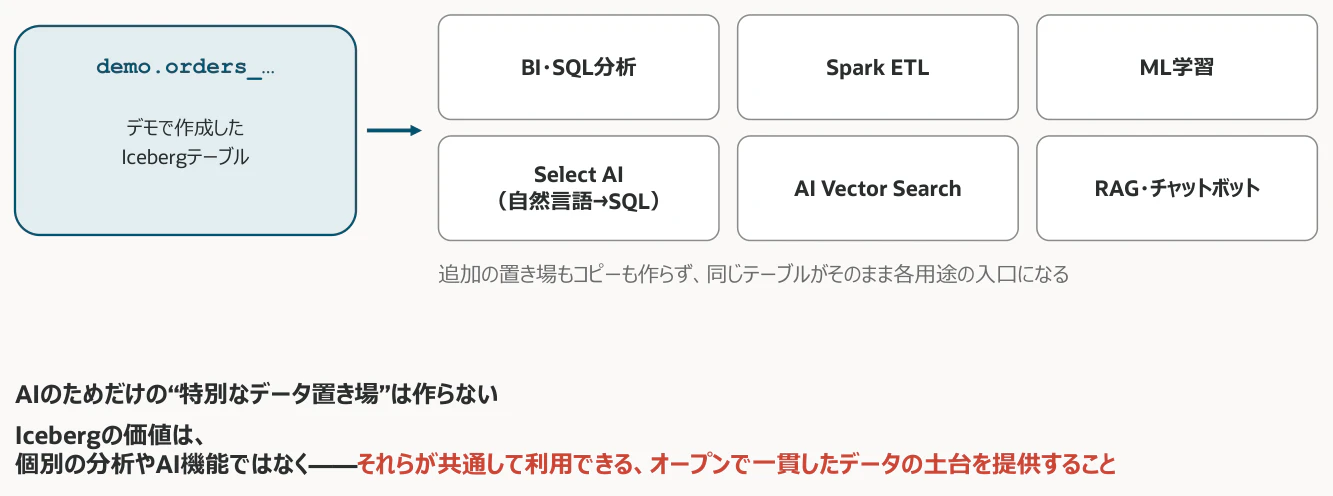Image resolution: width=1333 pixels, height=496 pixels.
Task: Click the Icebergテーブル label in the card
Action: (x=185, y=157)
